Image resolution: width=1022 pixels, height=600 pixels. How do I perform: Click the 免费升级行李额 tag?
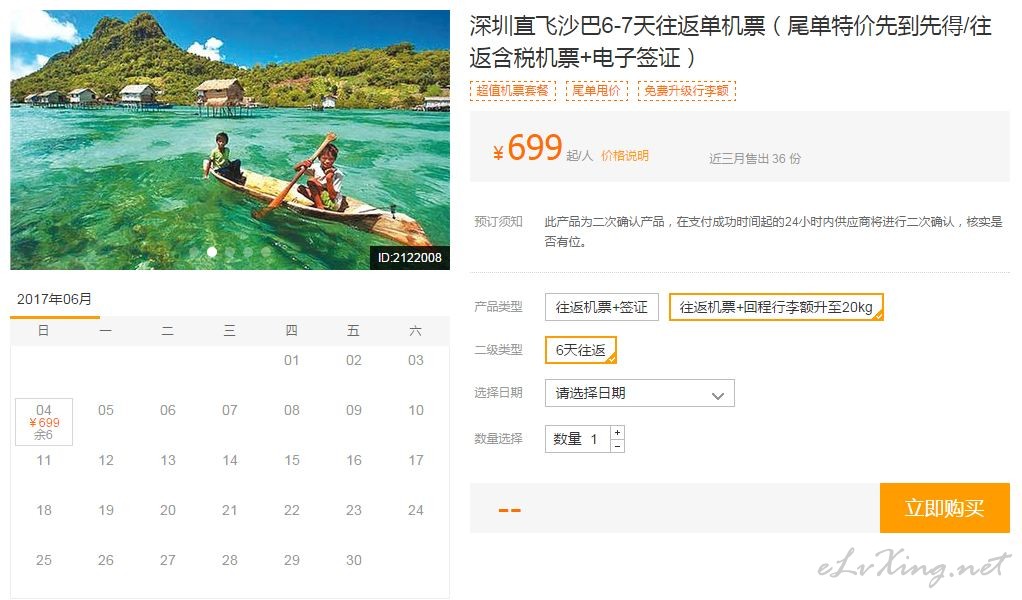pyautogui.click(x=686, y=91)
